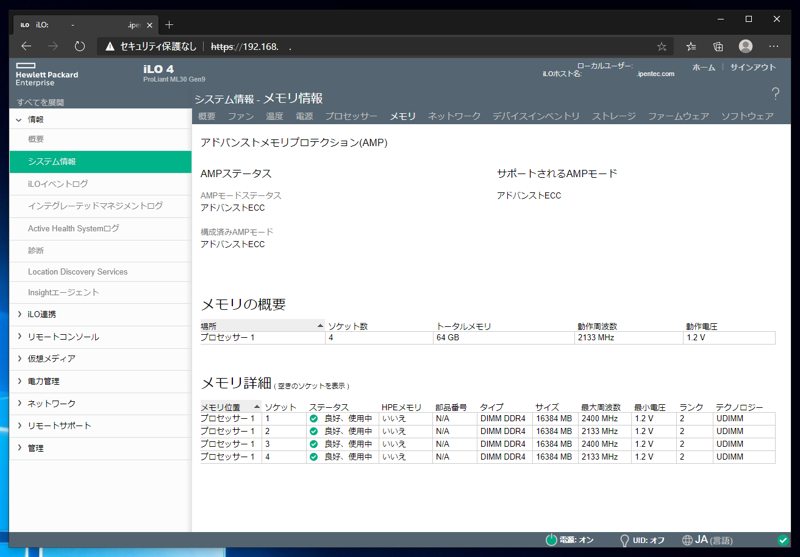800x557 pixels.
Task: Open インテグレーテッドマネジメントログ in sidebar
Action: 100,206
